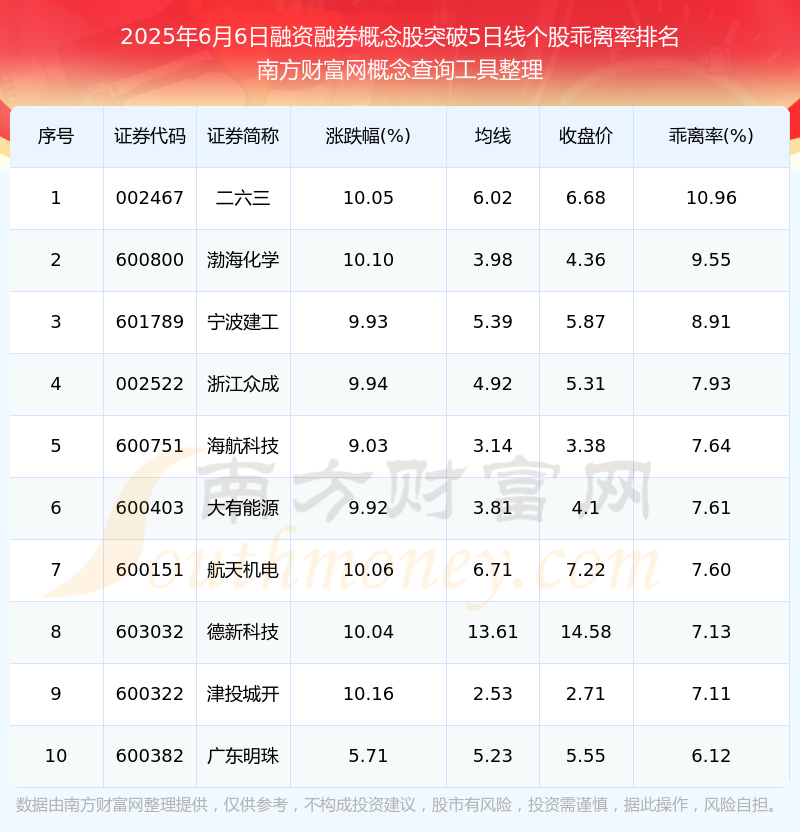Select stock code 600800
This screenshot has width=800, height=832.
click(150, 260)
